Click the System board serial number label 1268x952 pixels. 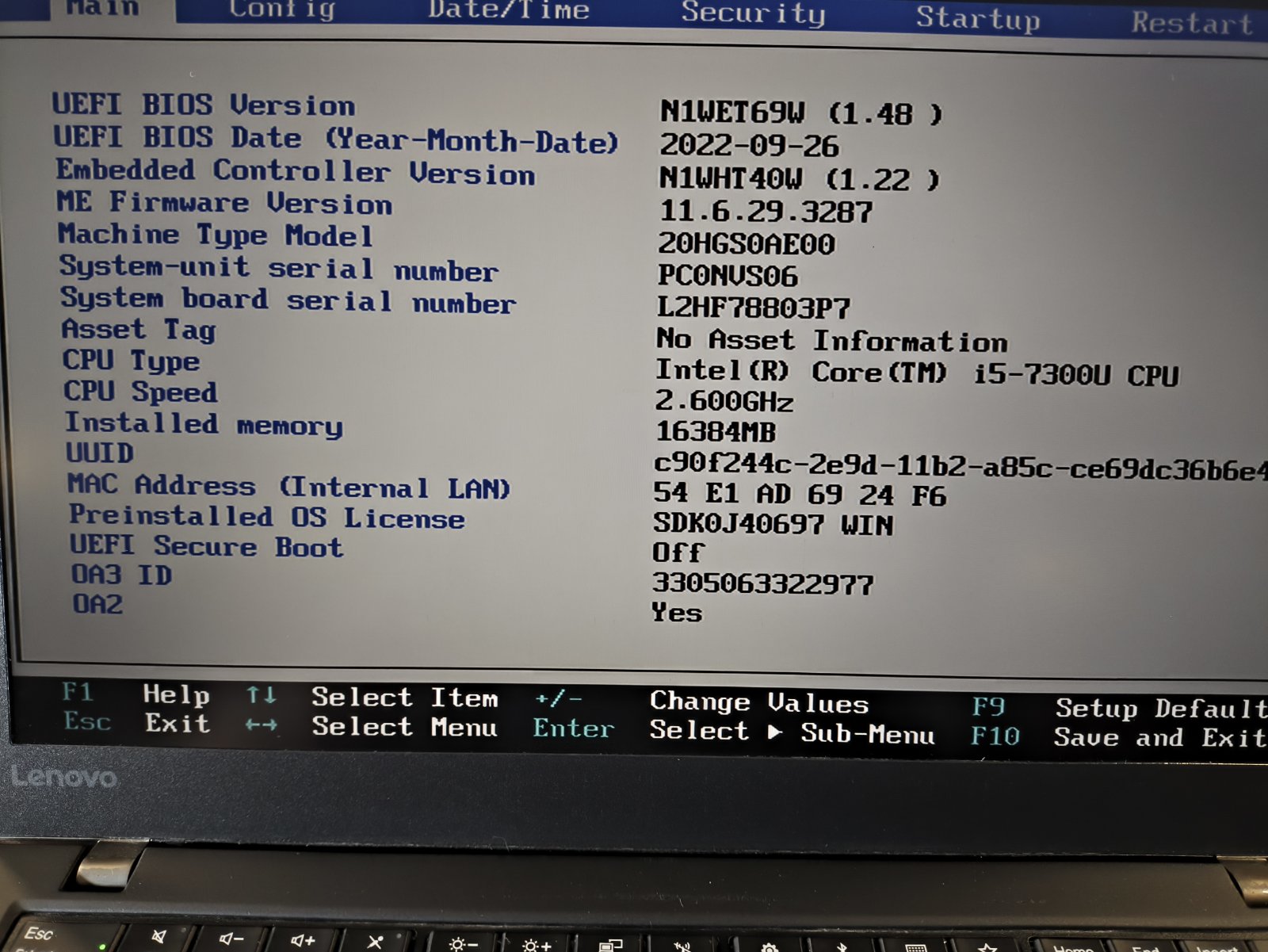[x=288, y=300]
